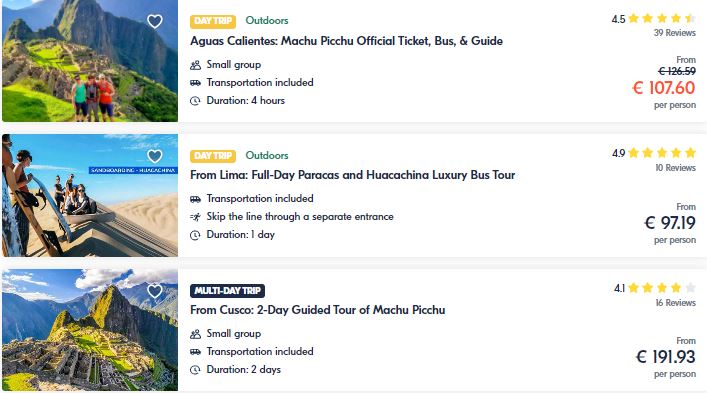Image resolution: width=707 pixels, height=393 pixels.
Task: Click bus icon on Paracas tour listing
Action: click(195, 199)
